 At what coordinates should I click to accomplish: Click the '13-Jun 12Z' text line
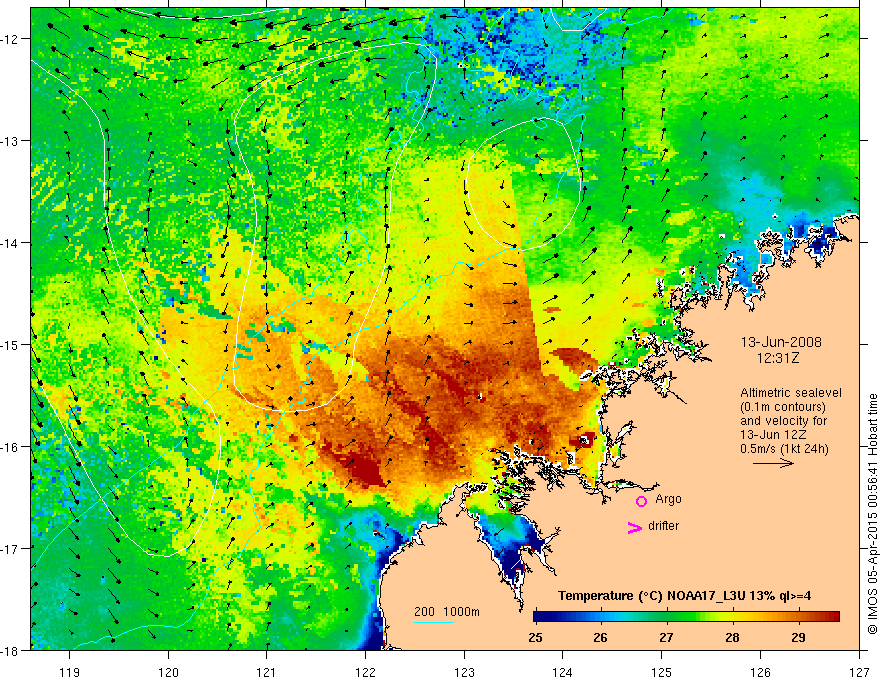click(774, 435)
